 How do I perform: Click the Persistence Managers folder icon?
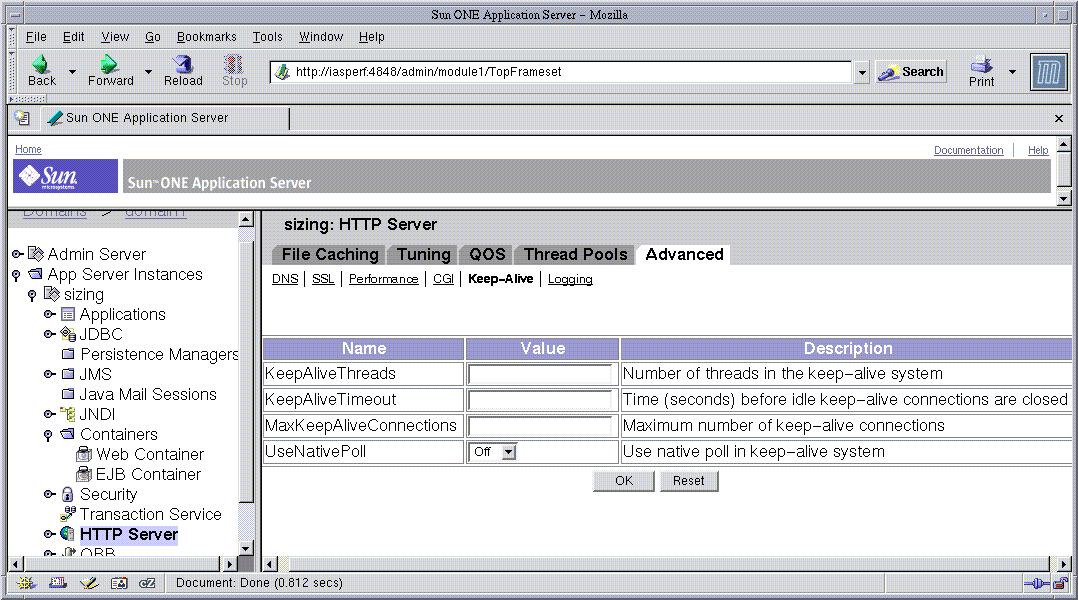(68, 354)
